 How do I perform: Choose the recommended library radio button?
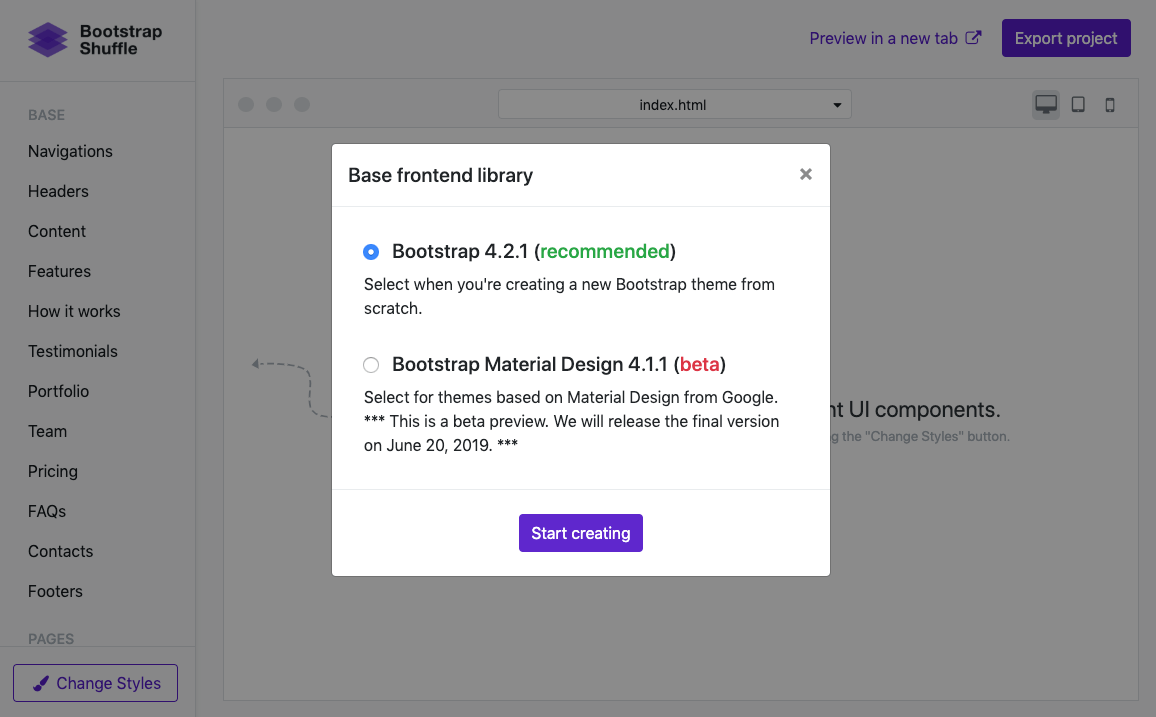pos(371,252)
